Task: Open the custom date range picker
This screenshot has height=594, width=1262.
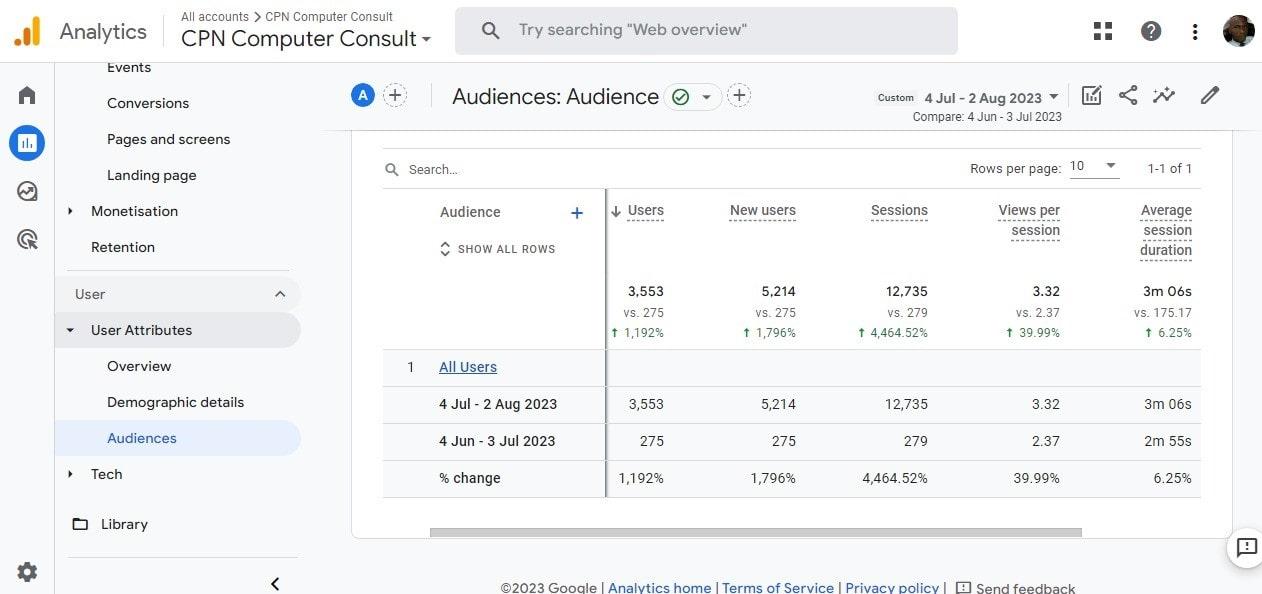Action: (990, 98)
